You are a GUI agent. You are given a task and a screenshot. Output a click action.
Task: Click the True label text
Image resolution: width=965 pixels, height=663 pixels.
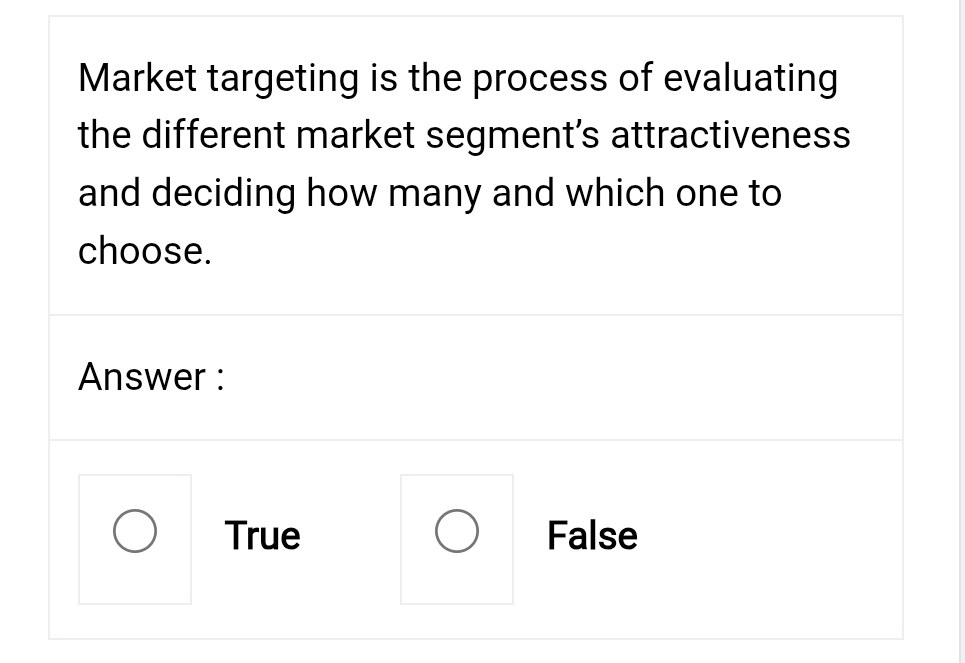click(262, 536)
